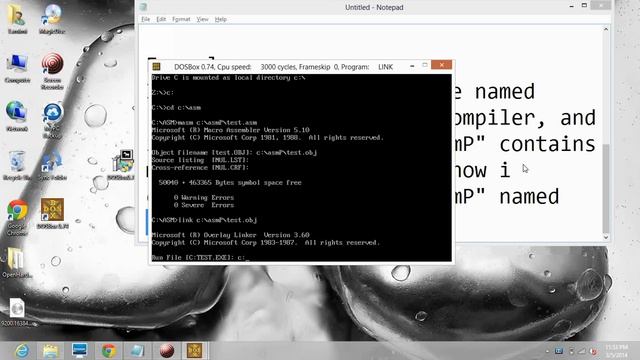
Task: Open the MagicDisc desktop shortcut
Action: point(52,18)
